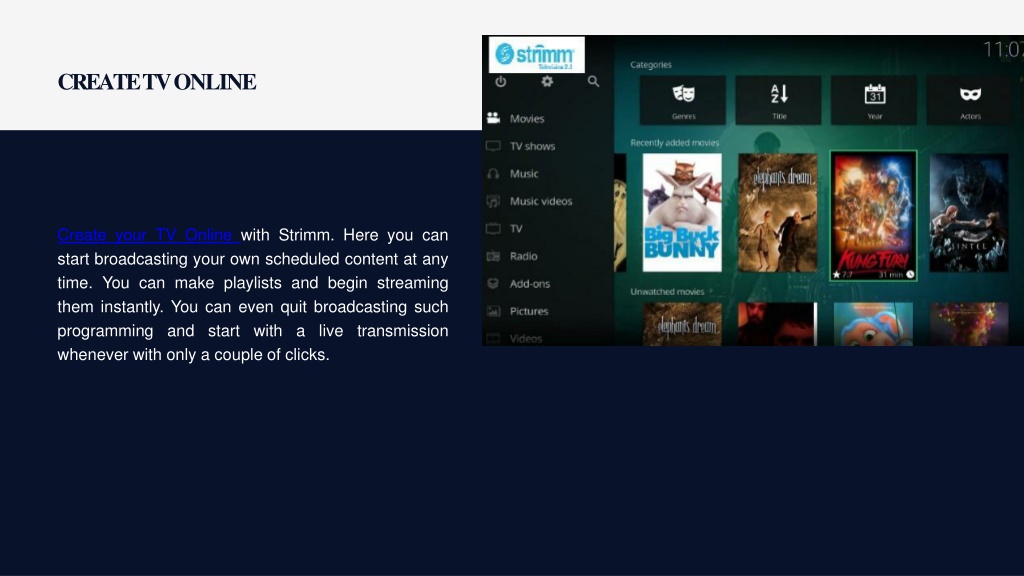The height and width of the screenshot is (576, 1024).
Task: Open the Sintel movie poster
Action: (x=969, y=212)
